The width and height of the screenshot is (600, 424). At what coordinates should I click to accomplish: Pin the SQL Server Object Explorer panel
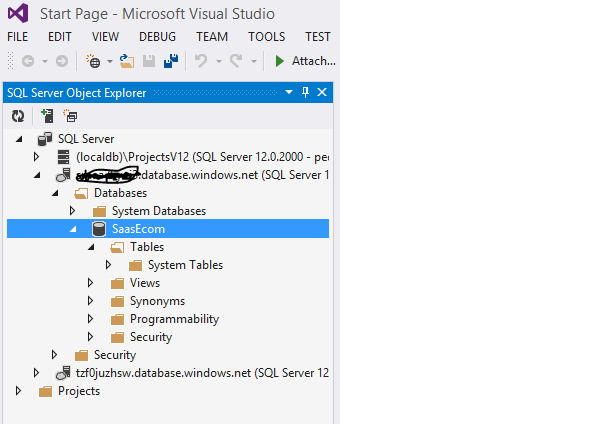click(x=305, y=92)
